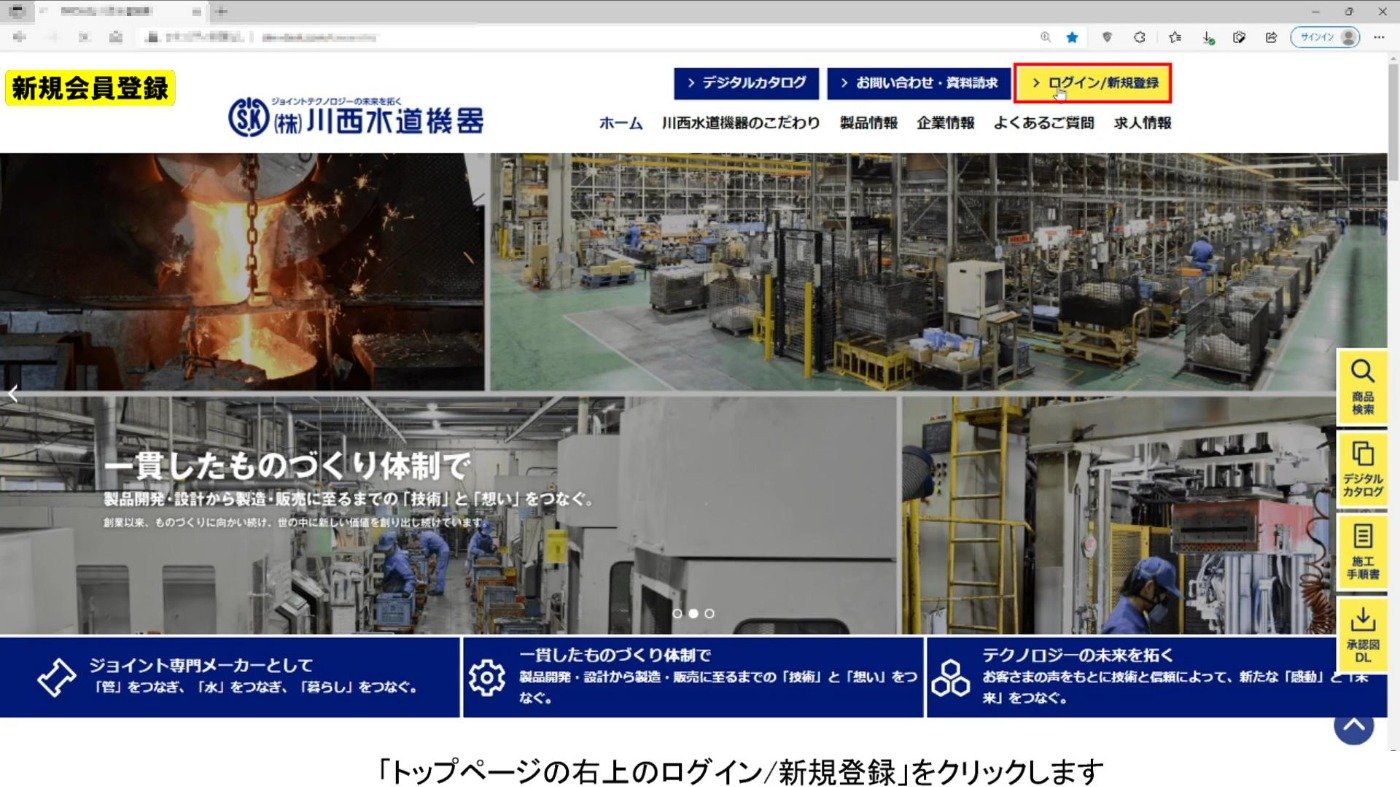1400x787 pixels.
Task: Click the scroll-to-top arrow button
Action: [x=1353, y=725]
